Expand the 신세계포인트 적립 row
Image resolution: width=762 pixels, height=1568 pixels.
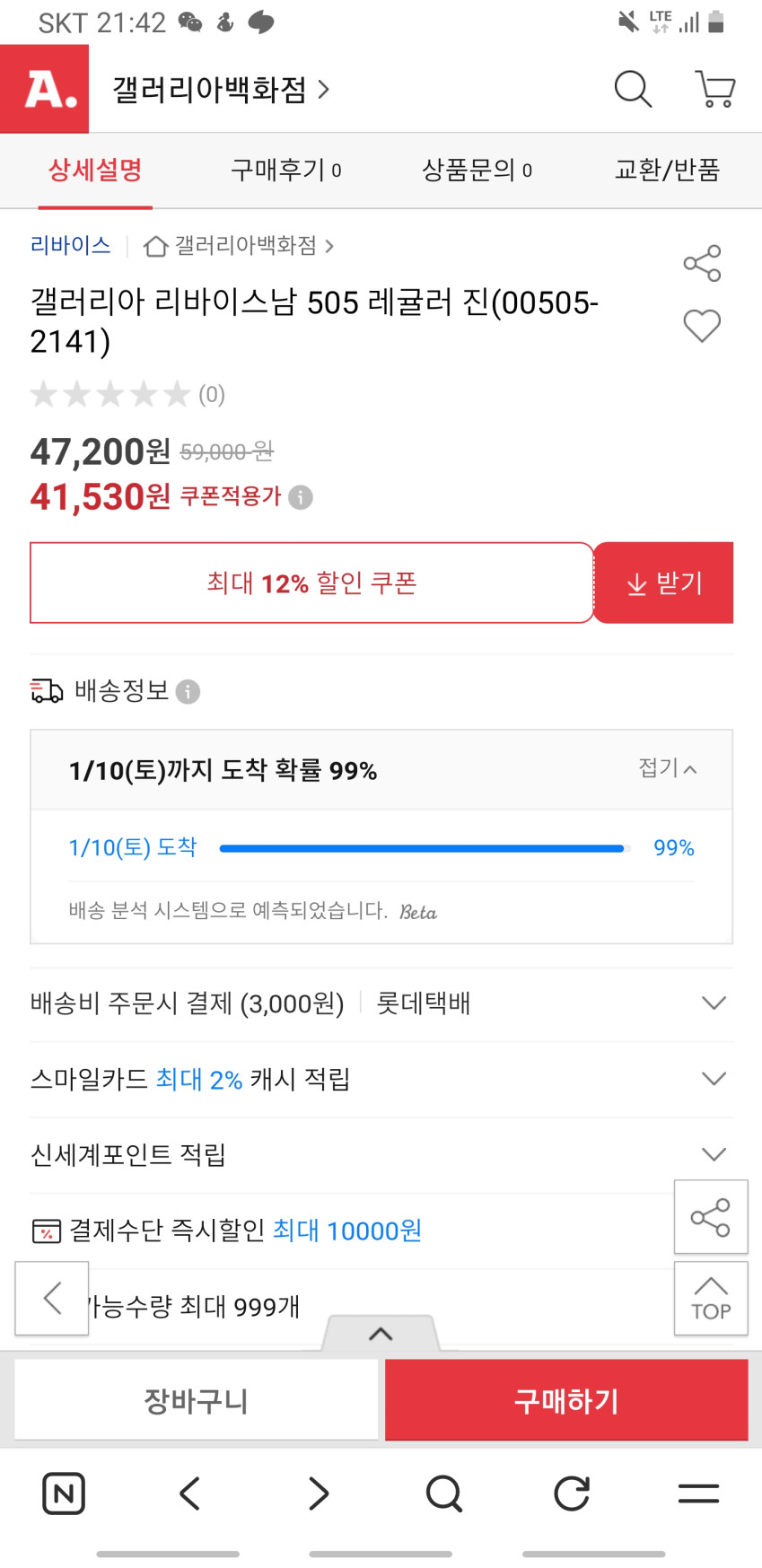[x=714, y=1154]
